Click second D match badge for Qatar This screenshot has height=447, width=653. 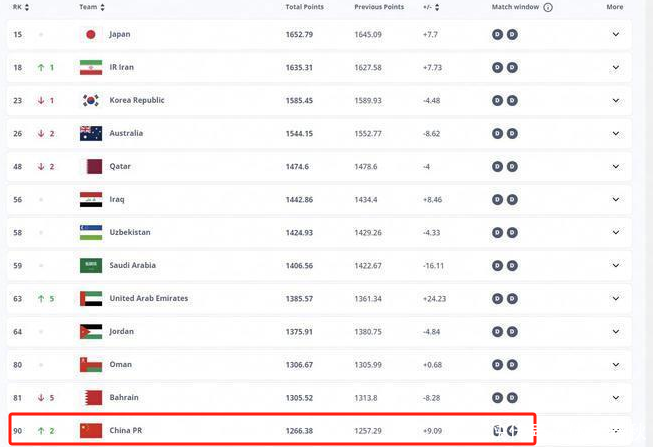tap(512, 166)
